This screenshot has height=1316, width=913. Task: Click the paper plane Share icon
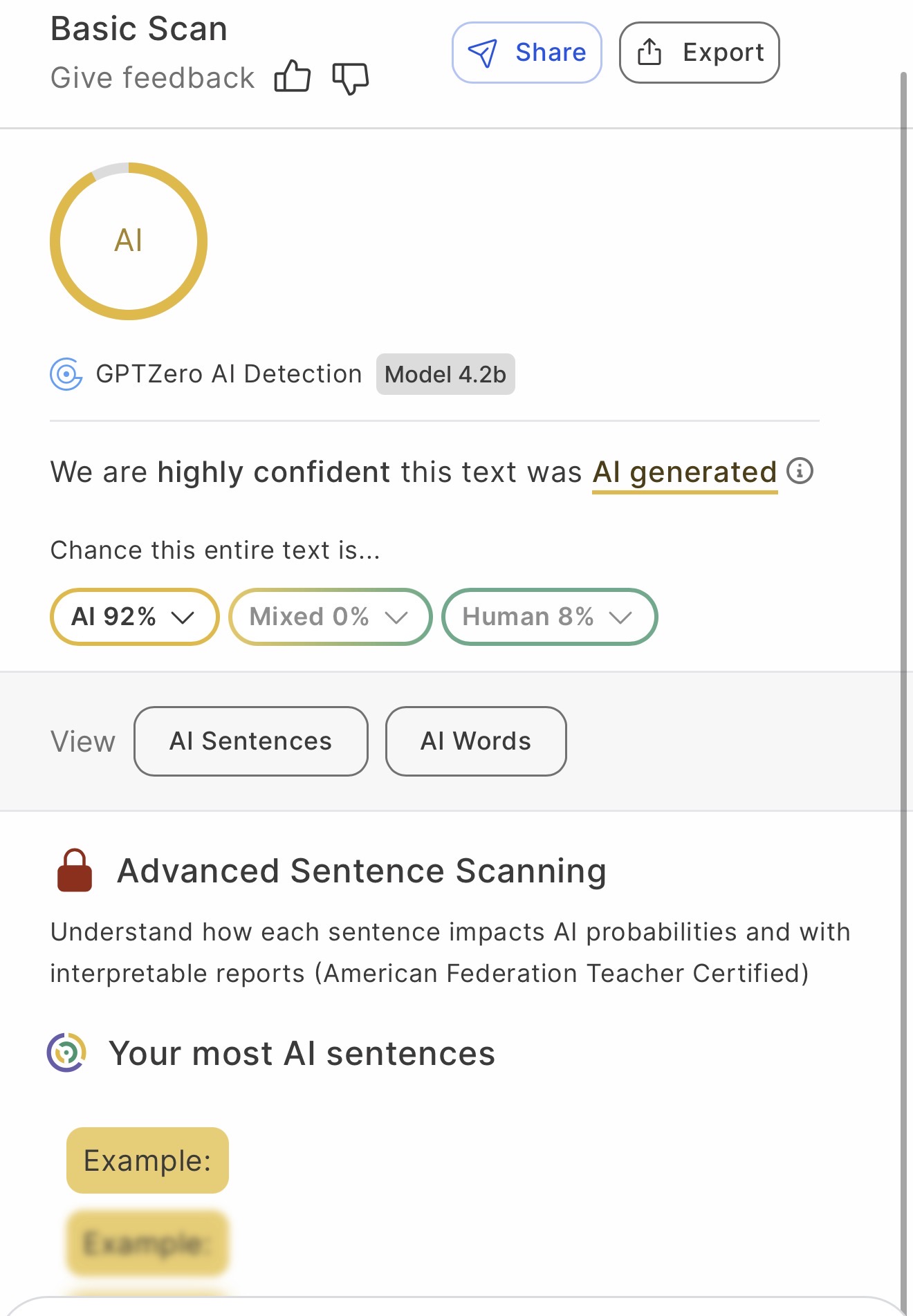pyautogui.click(x=483, y=53)
